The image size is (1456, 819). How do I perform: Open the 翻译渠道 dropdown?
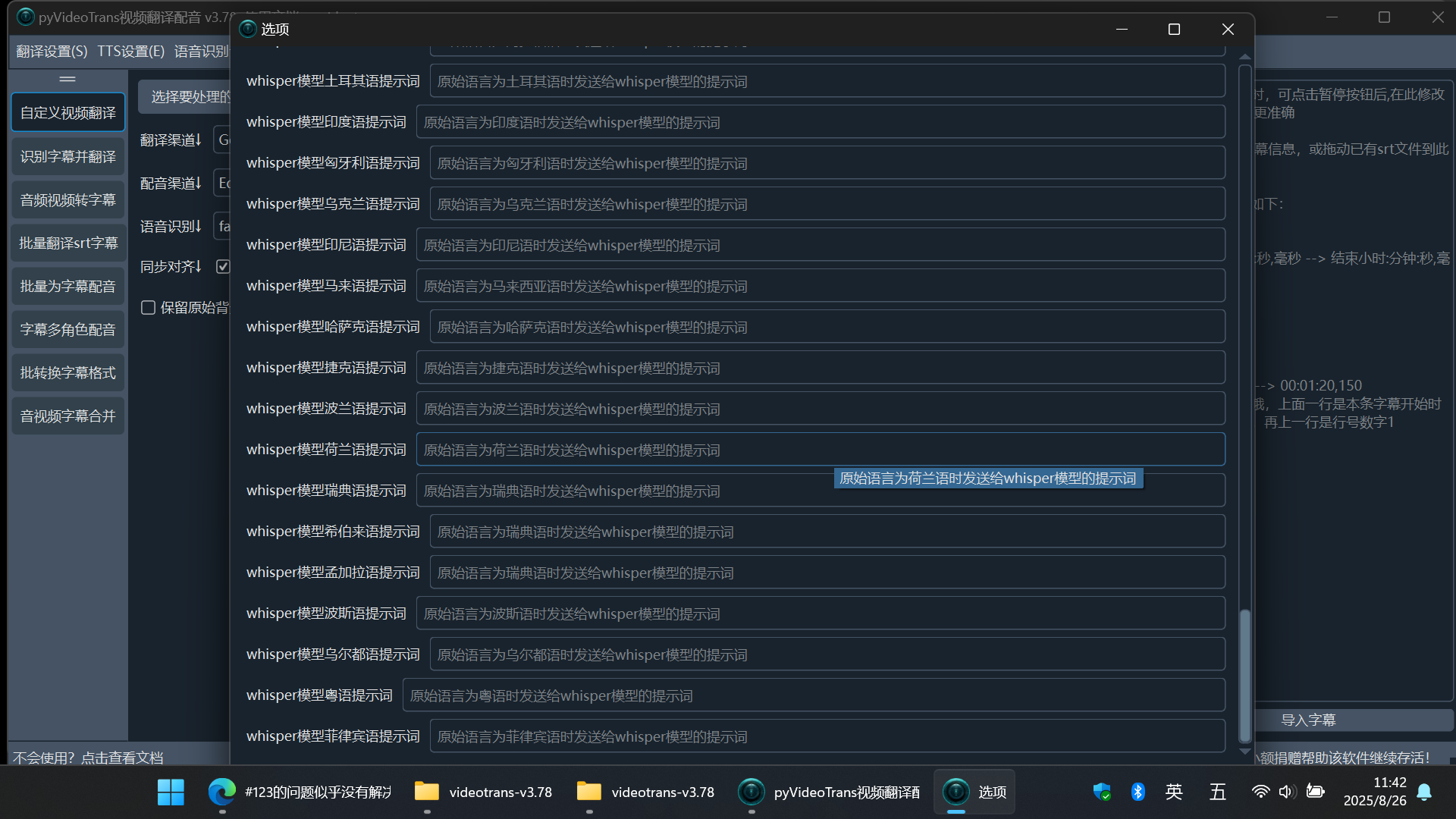[x=222, y=140]
